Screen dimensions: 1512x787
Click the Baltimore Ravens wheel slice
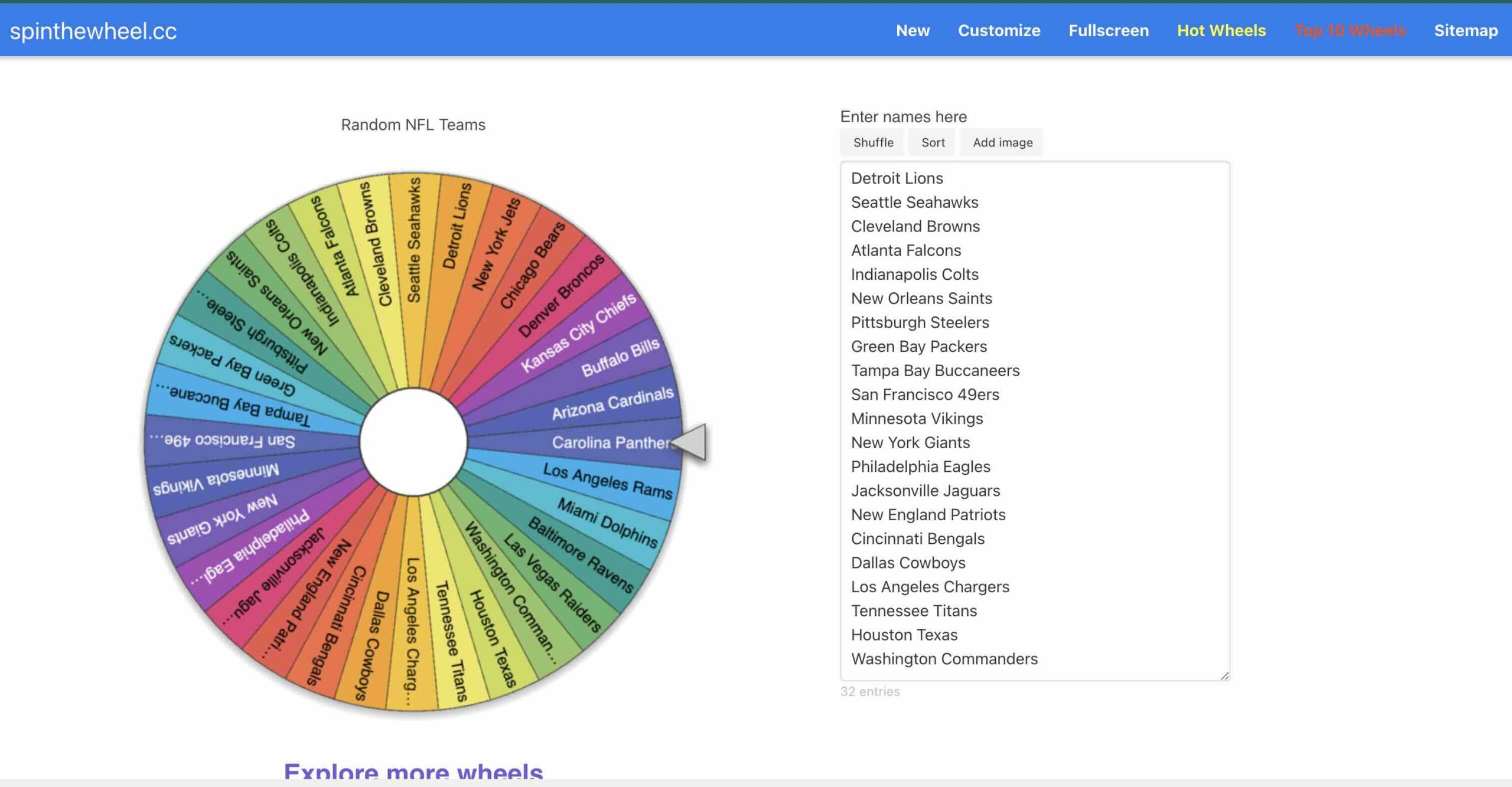point(581,555)
